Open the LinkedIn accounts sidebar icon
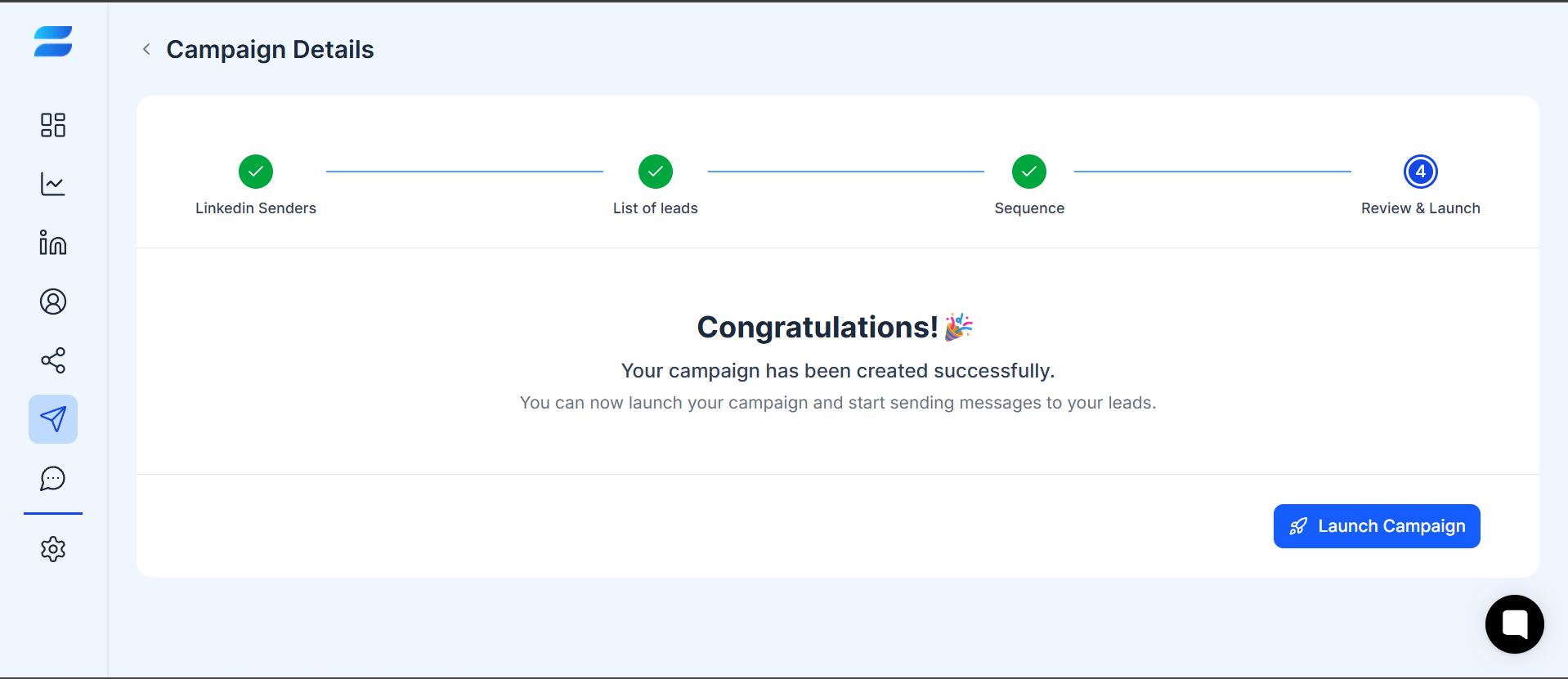Screen dimensions: 1568x679 pyautogui.click(x=53, y=243)
